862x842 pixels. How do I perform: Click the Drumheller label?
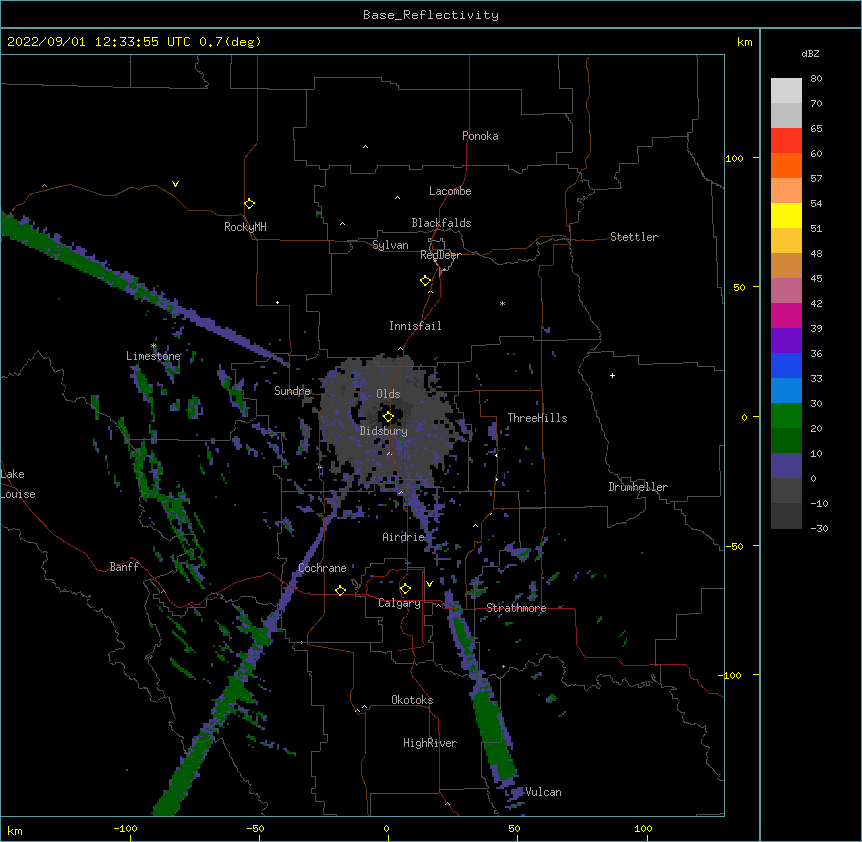pos(638,487)
